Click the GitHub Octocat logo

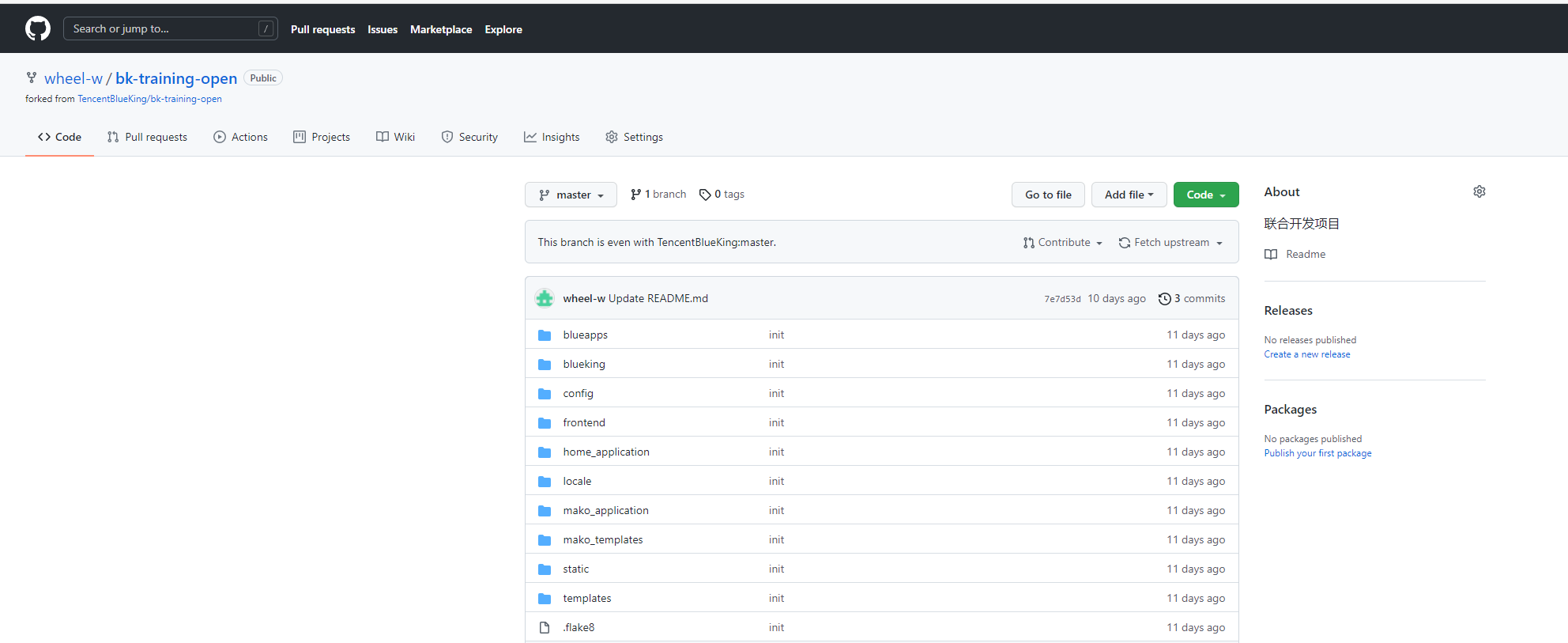(x=38, y=28)
